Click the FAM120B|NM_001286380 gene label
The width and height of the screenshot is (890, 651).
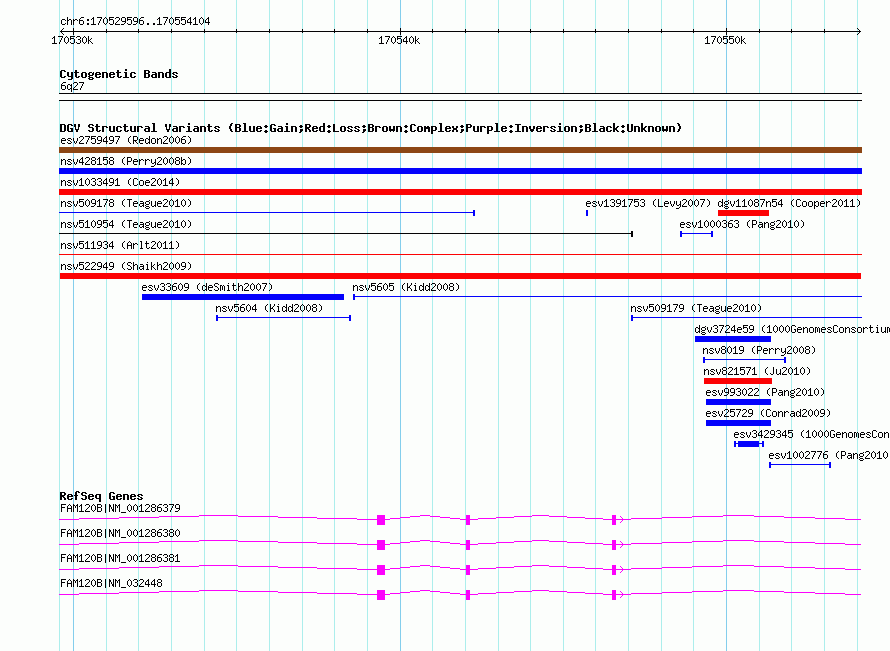120,533
